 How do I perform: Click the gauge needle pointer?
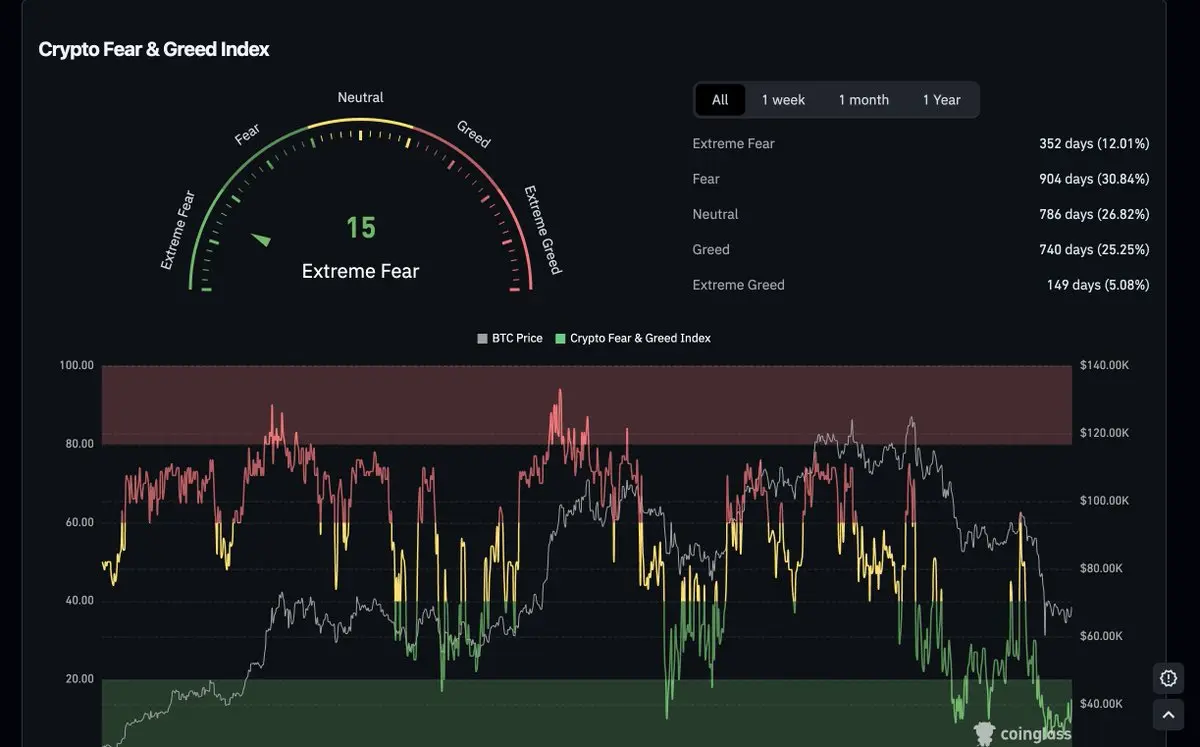pos(261,239)
